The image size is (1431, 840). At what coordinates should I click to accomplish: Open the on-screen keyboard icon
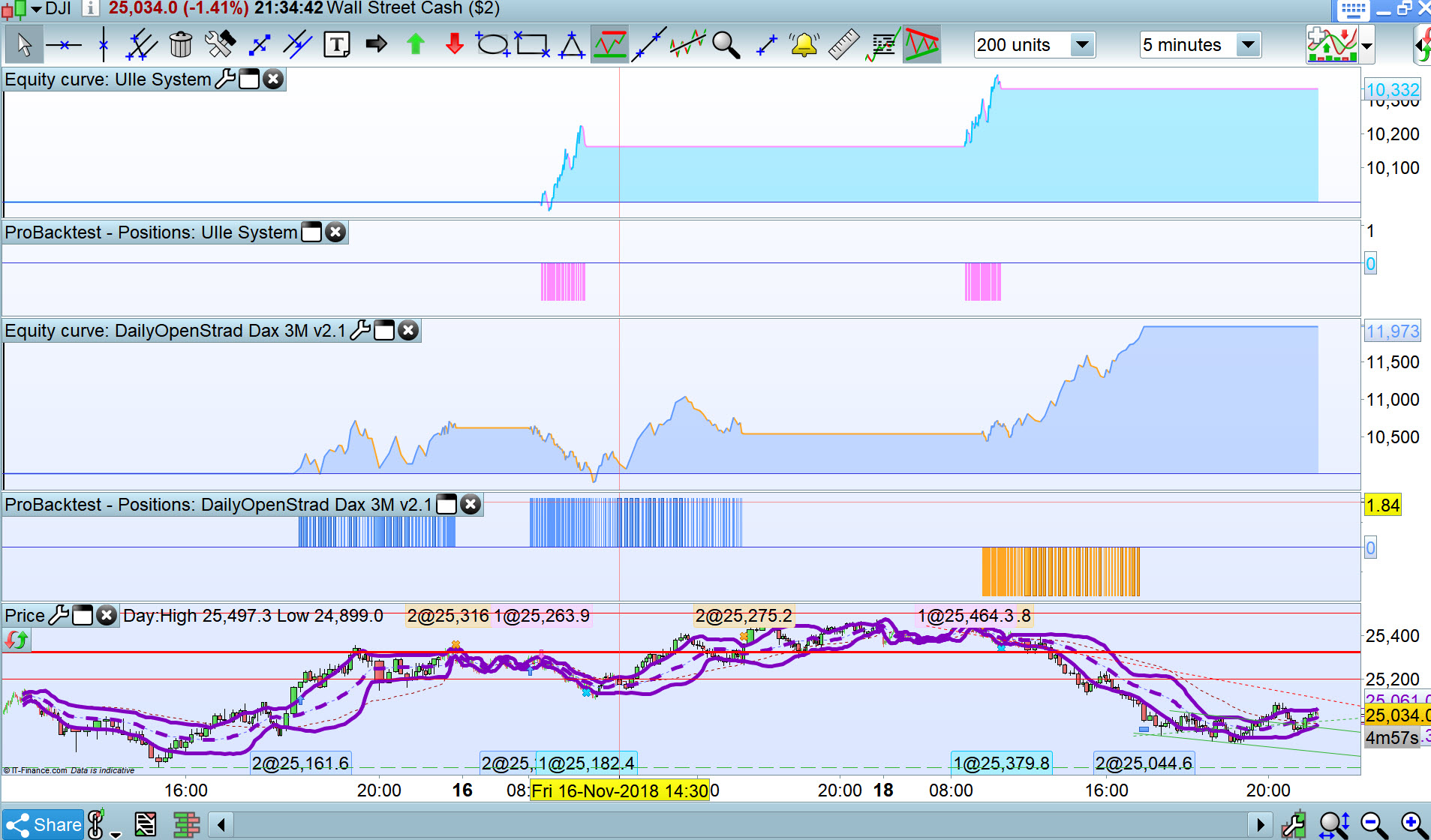click(1353, 10)
